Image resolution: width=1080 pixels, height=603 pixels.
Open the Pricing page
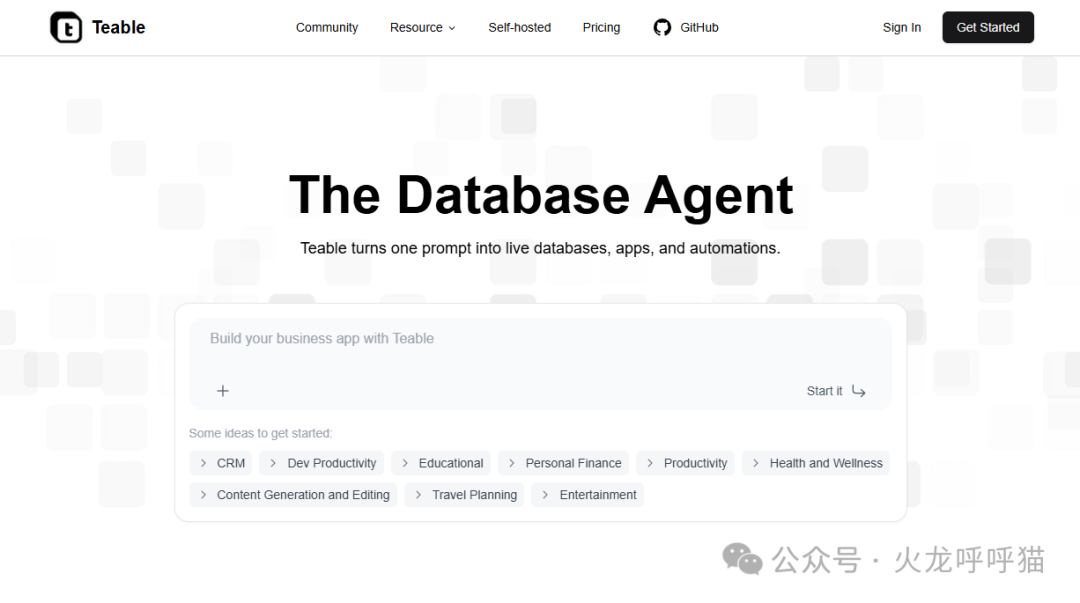coord(601,28)
